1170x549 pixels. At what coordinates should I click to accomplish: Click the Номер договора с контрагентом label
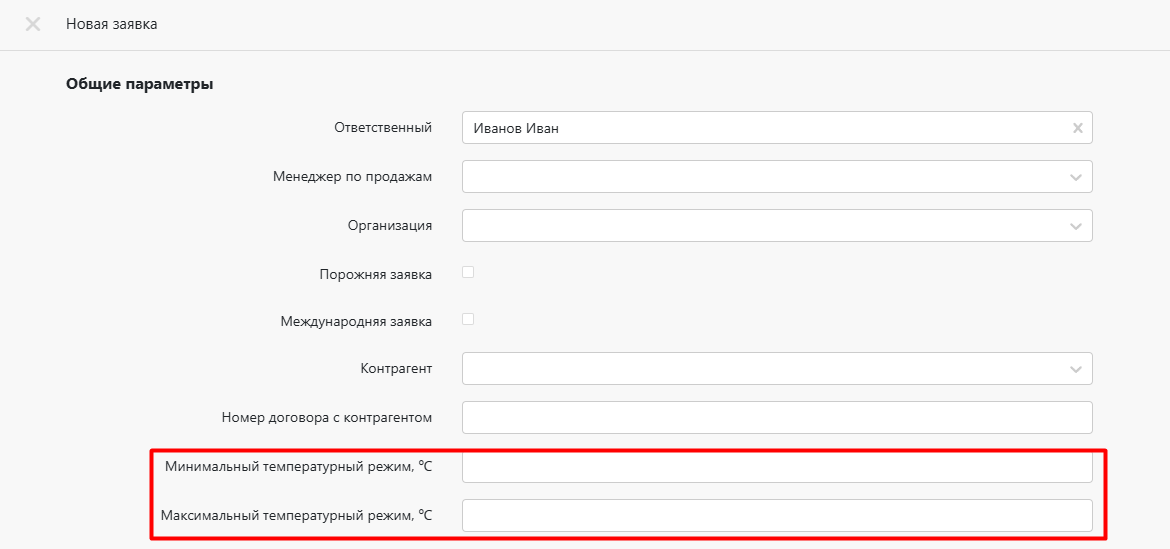coord(326,417)
